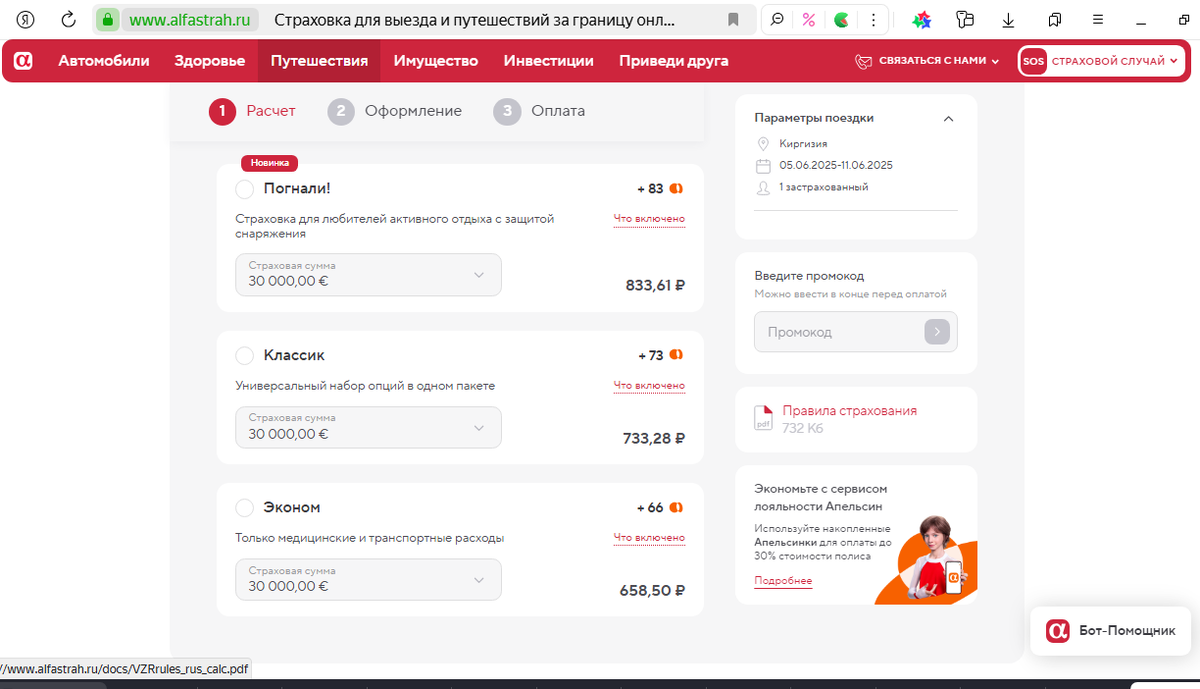Click the Yandex browser home logo
This screenshot has width=1200, height=689.
(26, 19)
